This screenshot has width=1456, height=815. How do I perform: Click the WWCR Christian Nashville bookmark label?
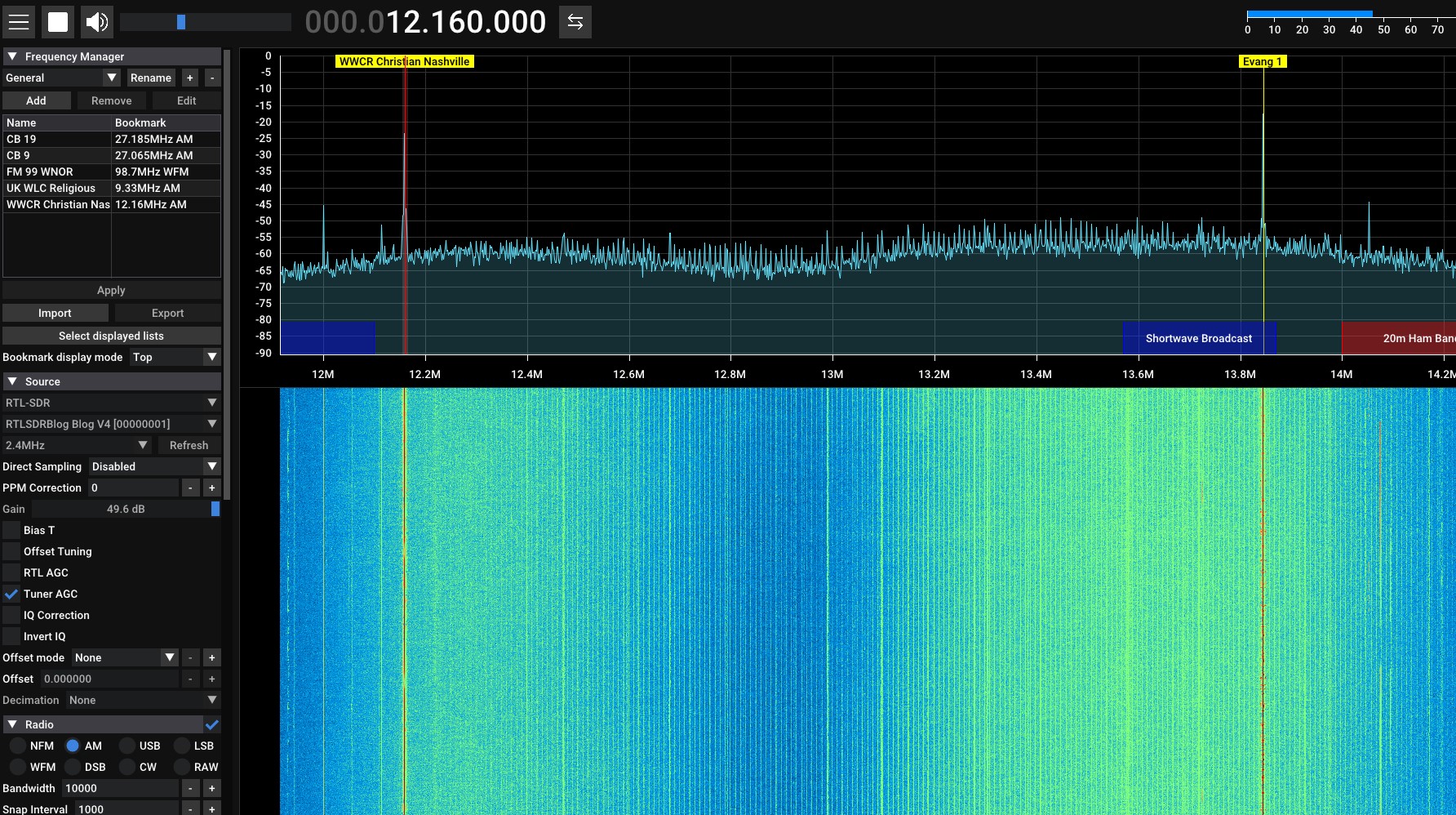coord(404,61)
